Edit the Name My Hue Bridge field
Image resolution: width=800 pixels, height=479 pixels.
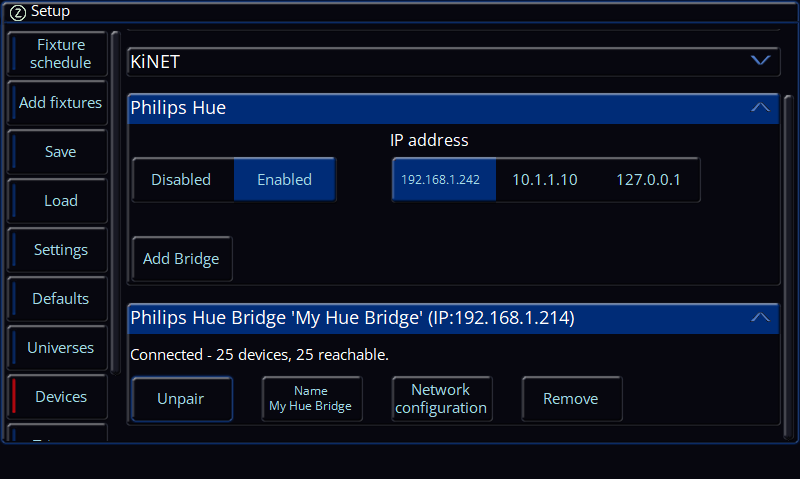(x=312, y=399)
